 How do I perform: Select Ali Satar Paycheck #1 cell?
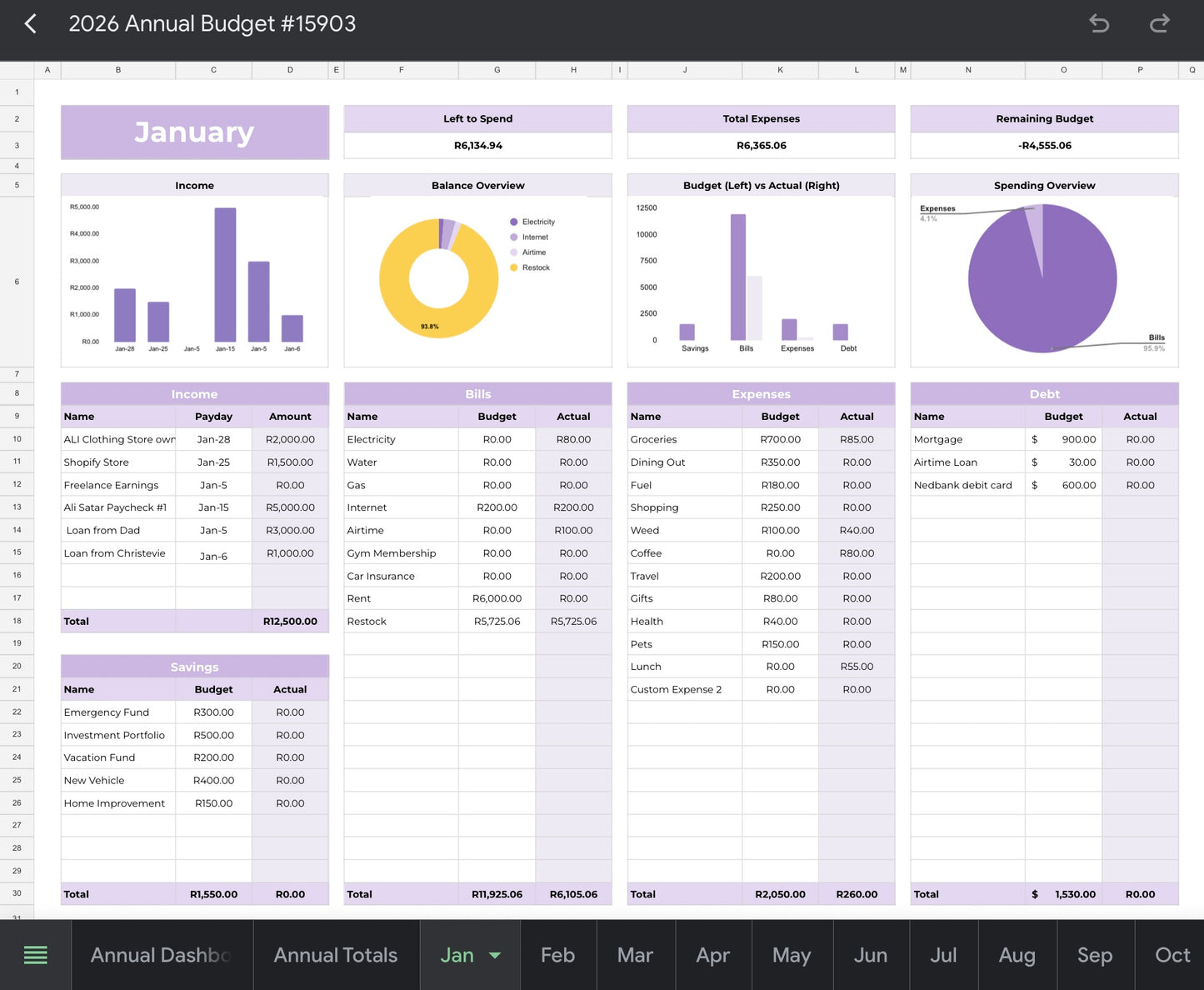point(118,507)
